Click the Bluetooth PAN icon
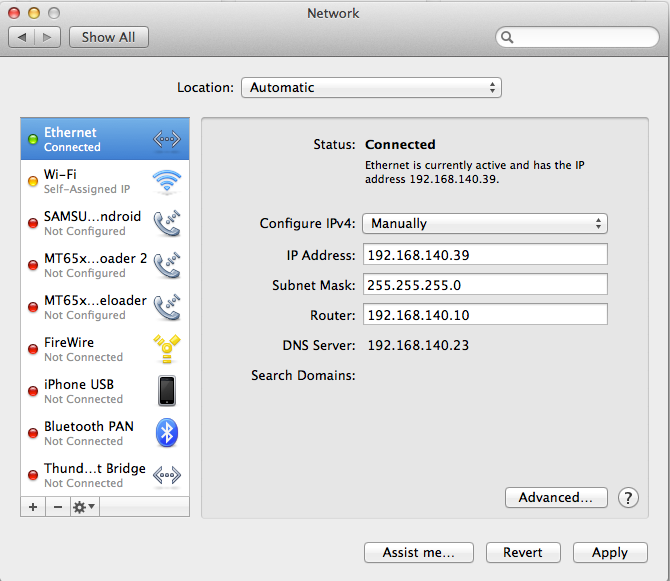Viewport: 670px width, 581px height. 166,433
